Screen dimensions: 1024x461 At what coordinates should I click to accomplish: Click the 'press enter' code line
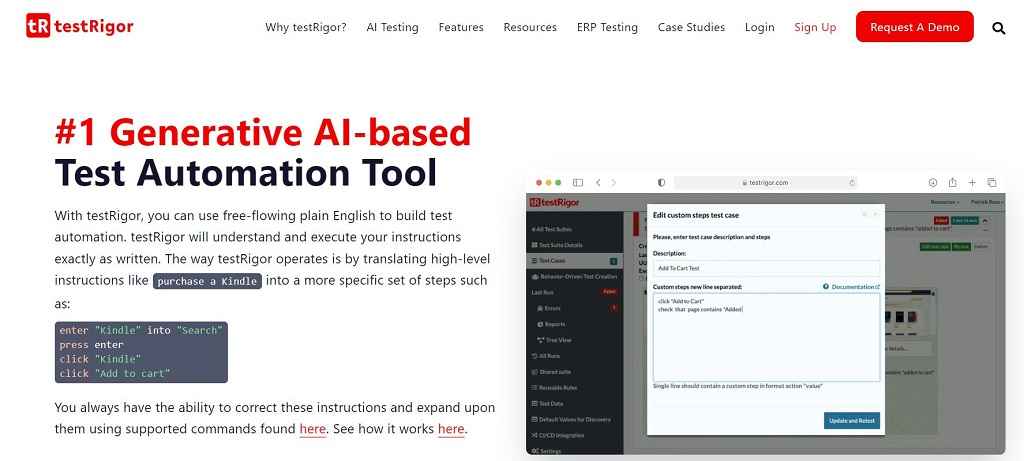point(91,345)
